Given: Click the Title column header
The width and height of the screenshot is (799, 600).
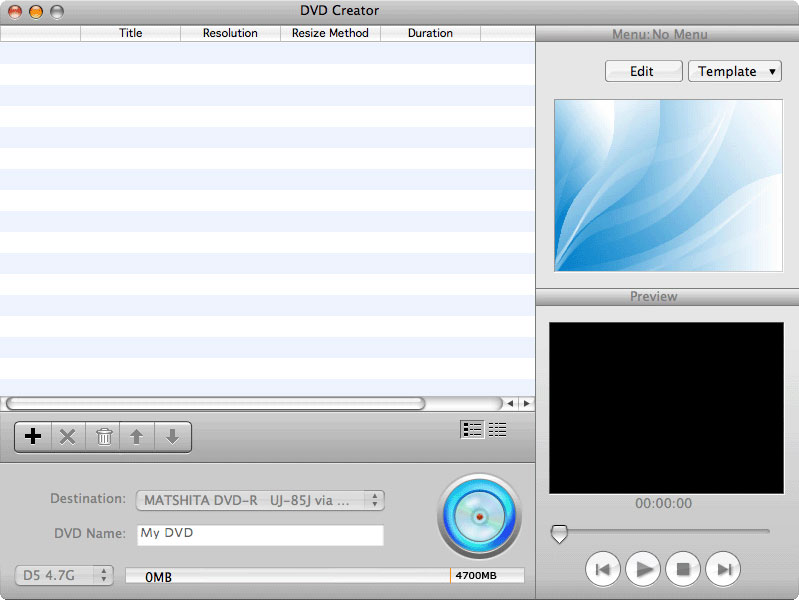Looking at the screenshot, I should coord(130,33).
